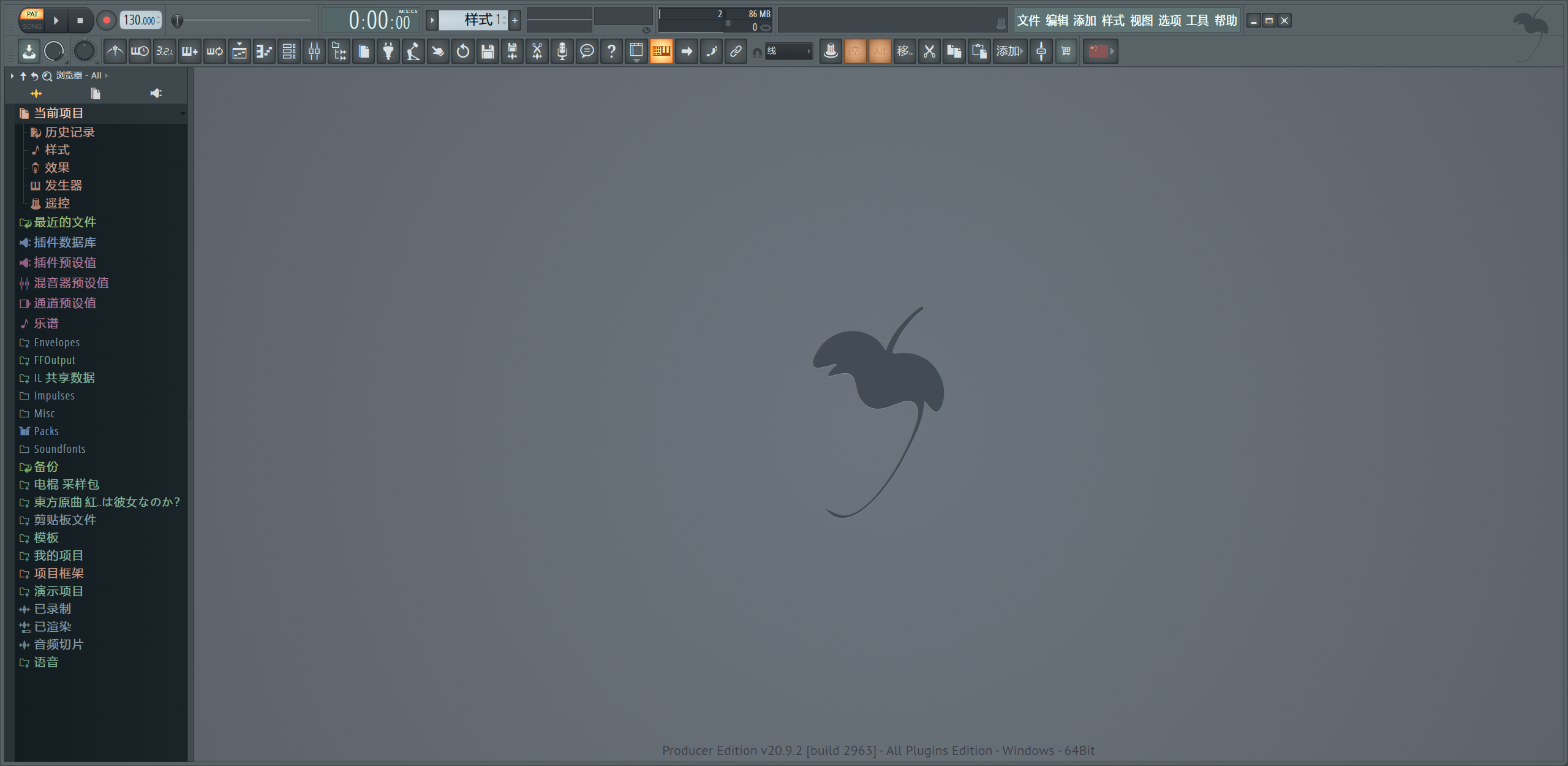Image resolution: width=1568 pixels, height=766 pixels.
Task: Open the 文件 menu
Action: tap(1028, 21)
